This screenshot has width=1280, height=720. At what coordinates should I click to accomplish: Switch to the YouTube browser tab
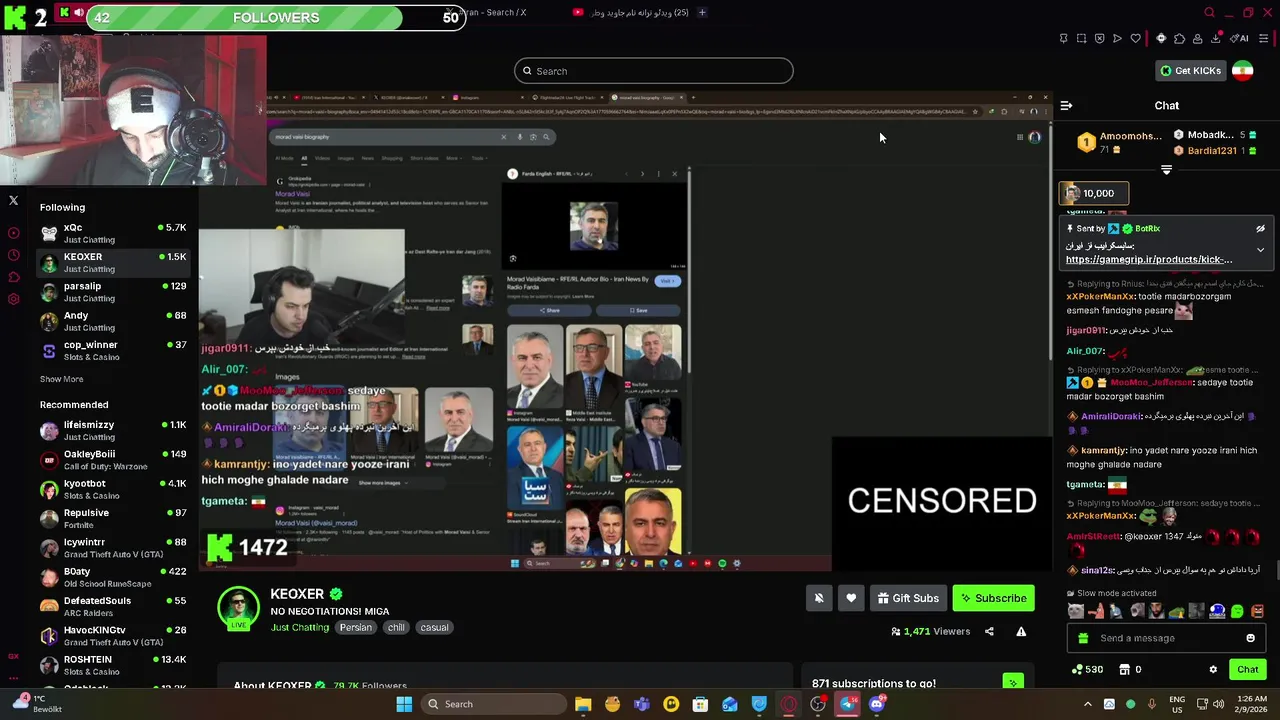click(x=630, y=12)
